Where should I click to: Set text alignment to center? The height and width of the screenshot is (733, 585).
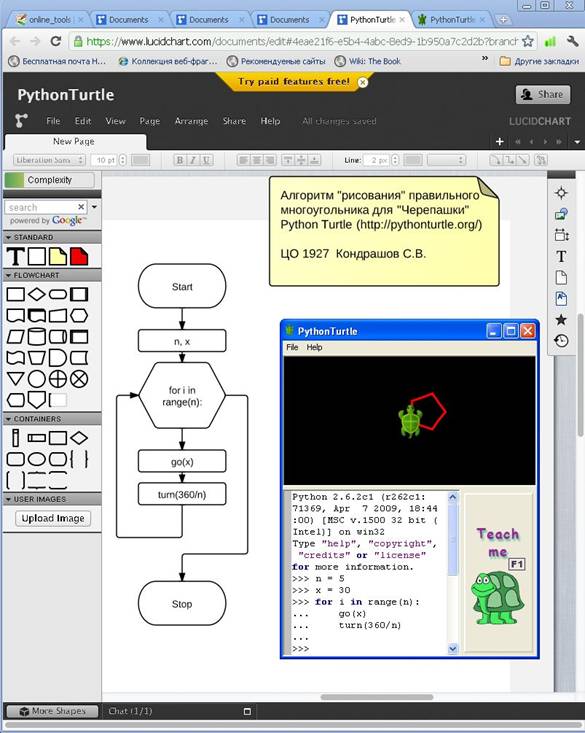(x=257, y=160)
